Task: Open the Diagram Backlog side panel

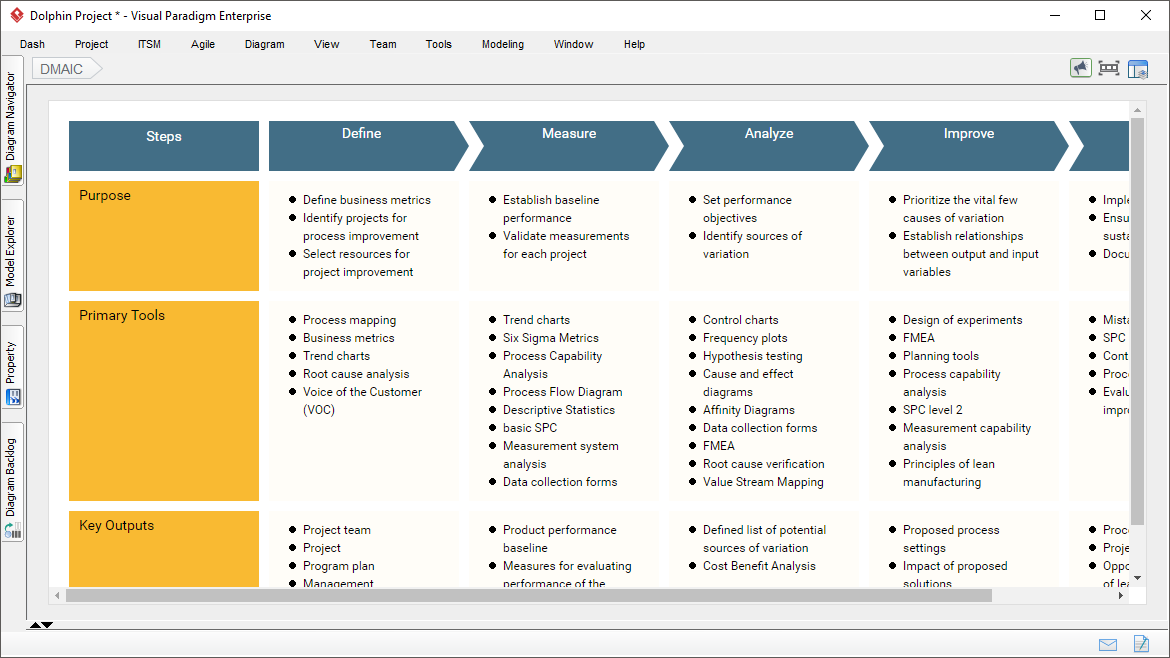Action: pos(12,483)
